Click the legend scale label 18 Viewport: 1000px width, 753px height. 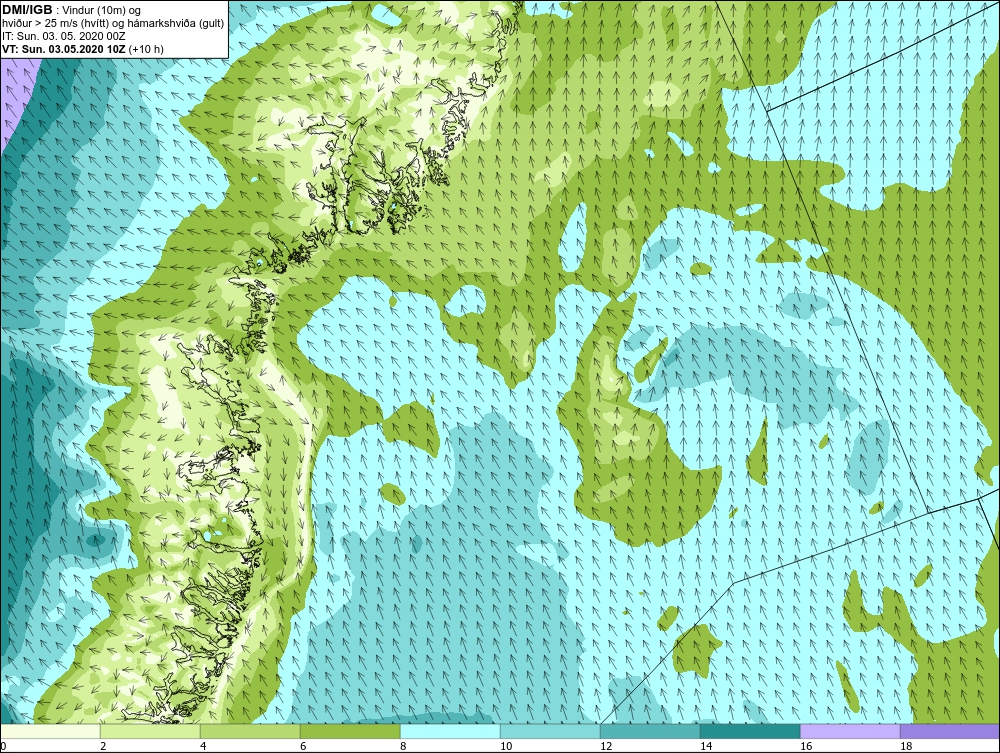click(906, 746)
